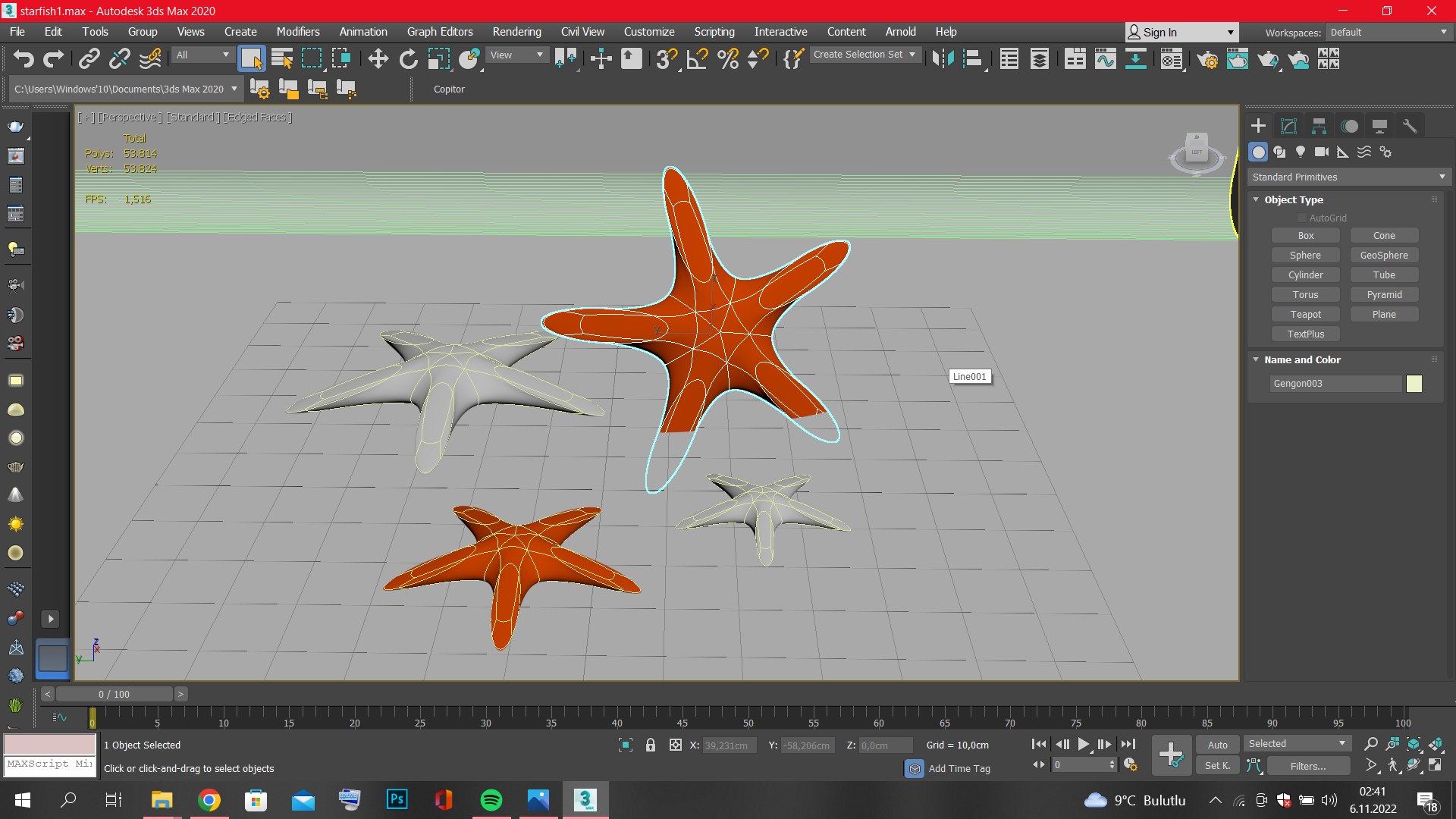The height and width of the screenshot is (819, 1456).
Task: Open the Key Filters button
Action: (x=1308, y=766)
